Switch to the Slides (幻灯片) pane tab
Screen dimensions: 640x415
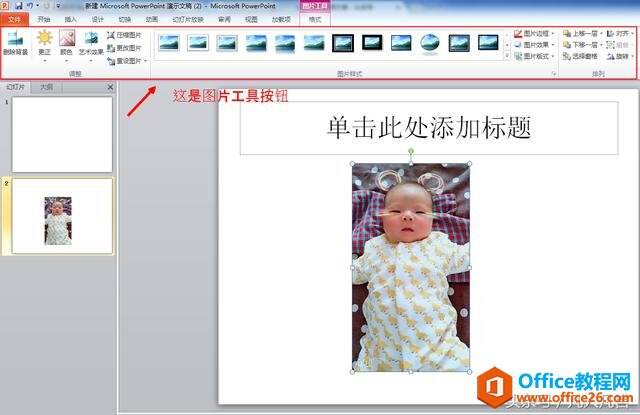[16, 87]
